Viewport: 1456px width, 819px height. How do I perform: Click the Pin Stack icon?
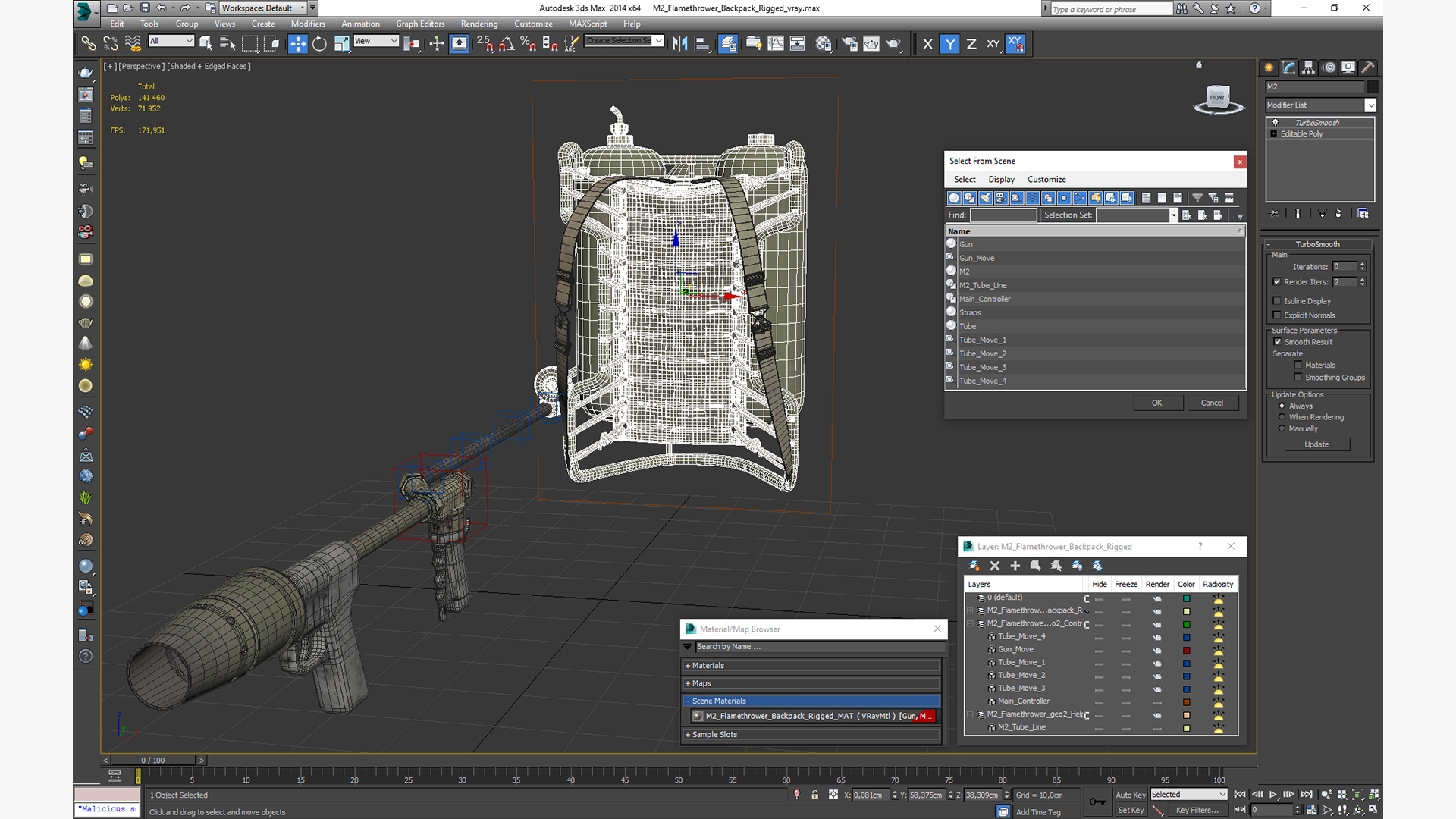[x=1274, y=214]
